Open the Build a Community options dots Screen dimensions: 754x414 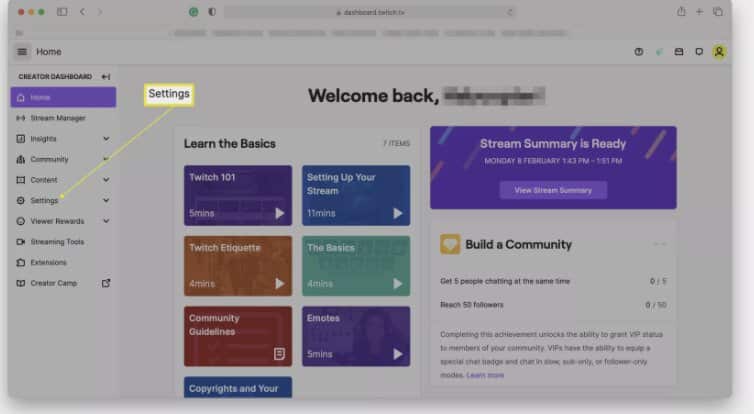[x=660, y=244]
